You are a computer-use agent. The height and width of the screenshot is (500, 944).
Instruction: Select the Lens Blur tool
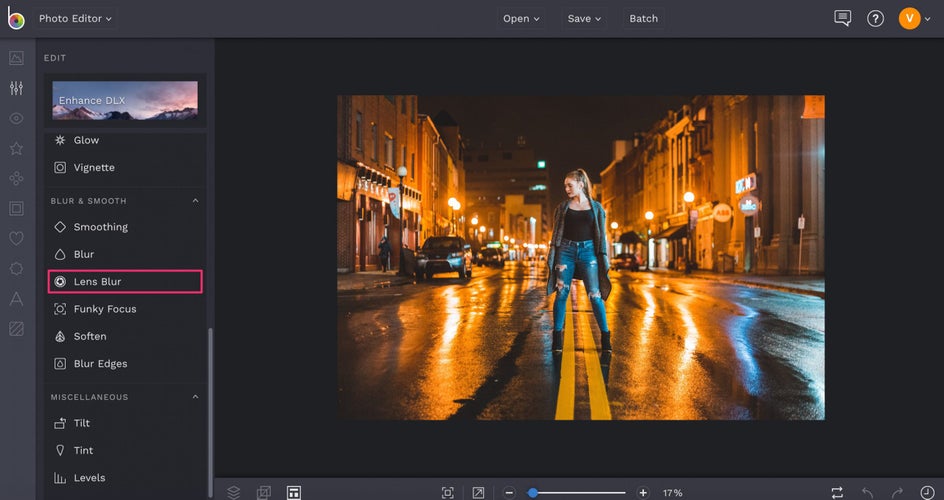pos(125,282)
